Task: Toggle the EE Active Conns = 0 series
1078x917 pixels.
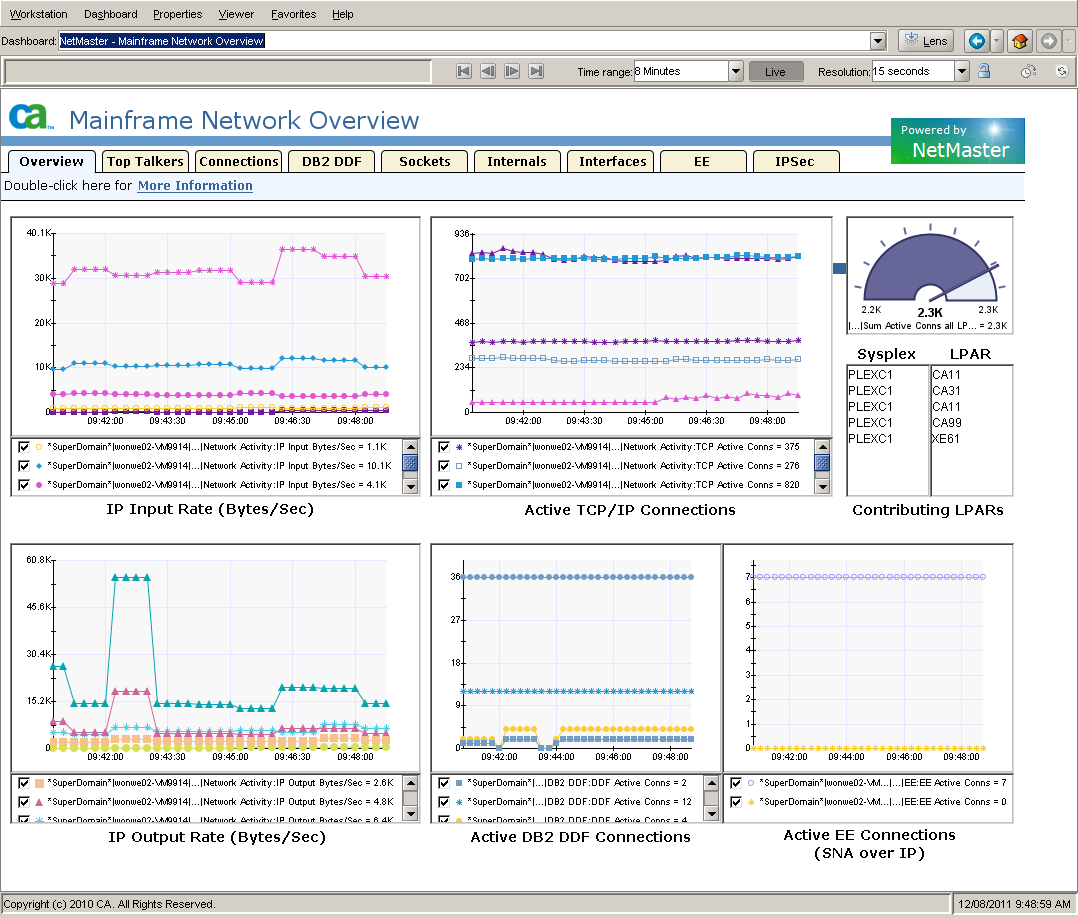Action: 736,802
